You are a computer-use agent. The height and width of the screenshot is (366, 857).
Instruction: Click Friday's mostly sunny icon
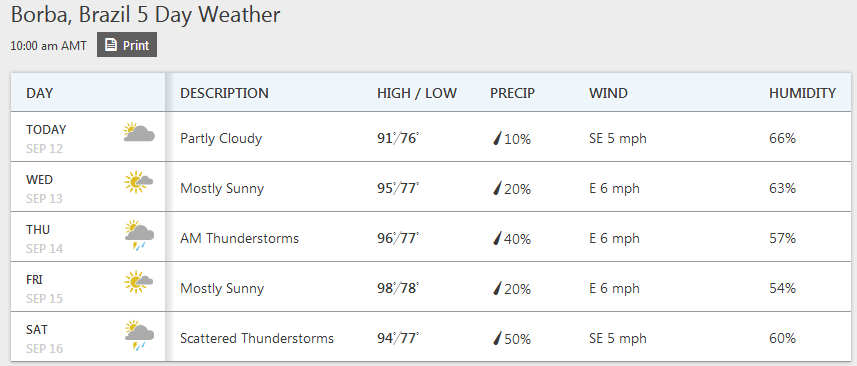click(x=138, y=282)
